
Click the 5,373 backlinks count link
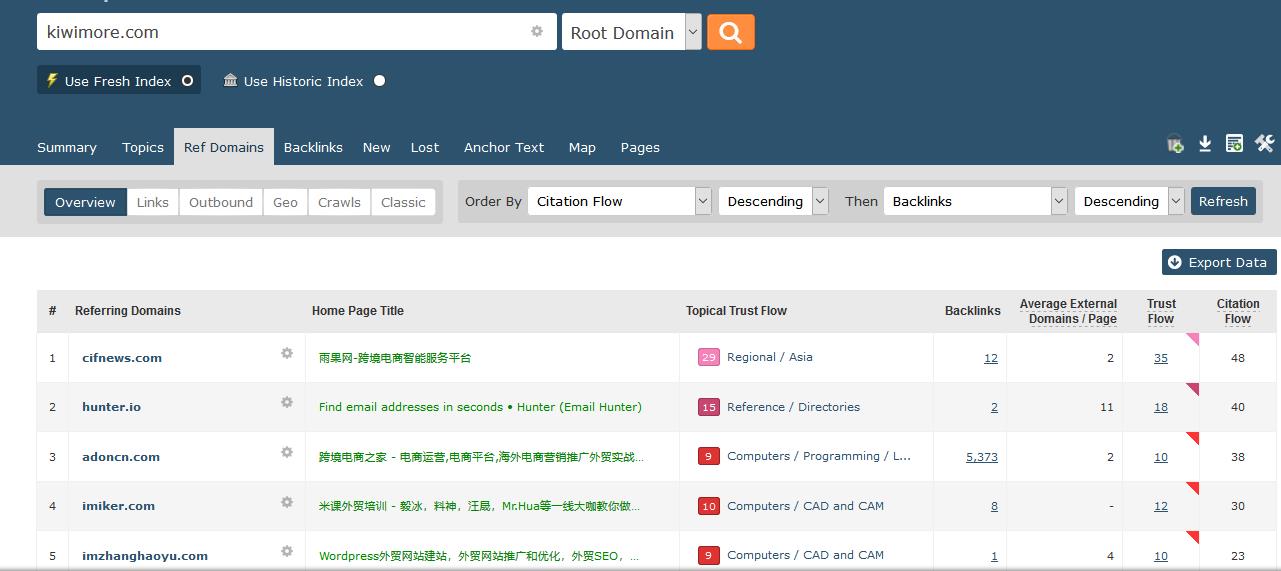pyautogui.click(x=982, y=457)
